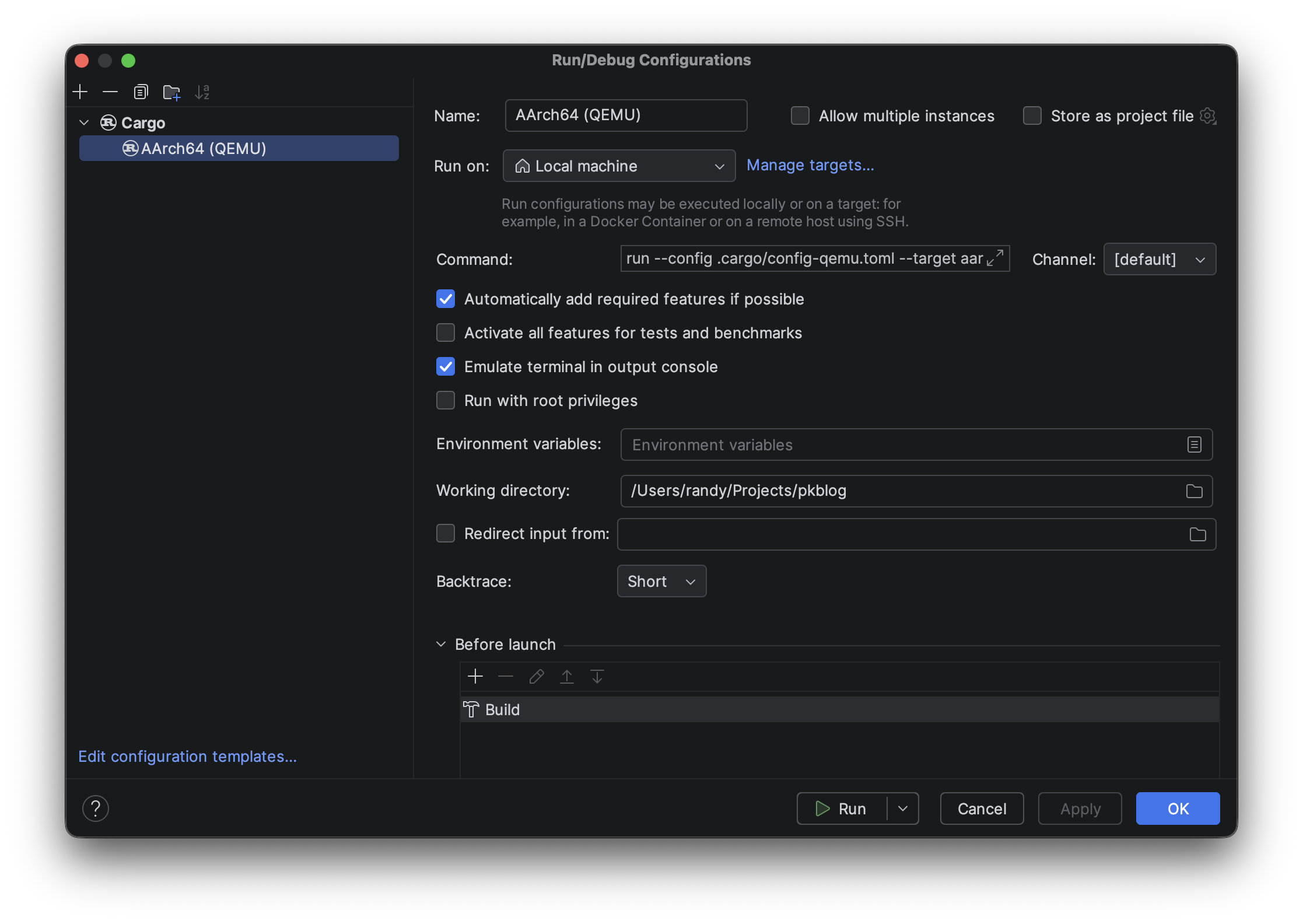Edit the Build task with pencil icon
Screen dimensions: 1303x924
pos(536,677)
